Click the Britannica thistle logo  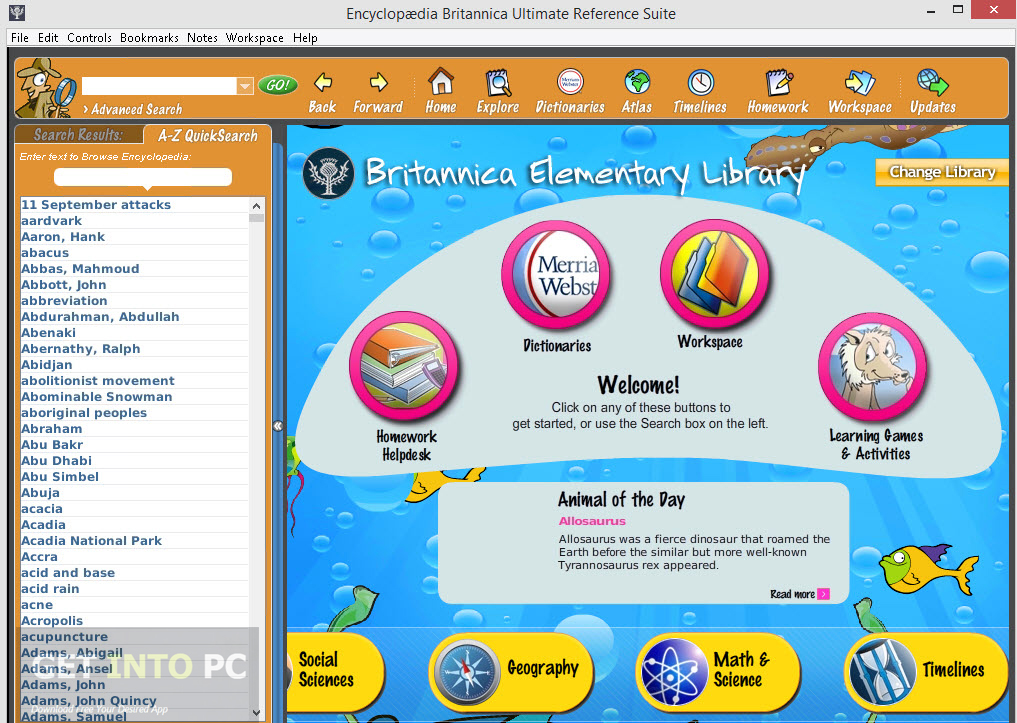point(328,173)
